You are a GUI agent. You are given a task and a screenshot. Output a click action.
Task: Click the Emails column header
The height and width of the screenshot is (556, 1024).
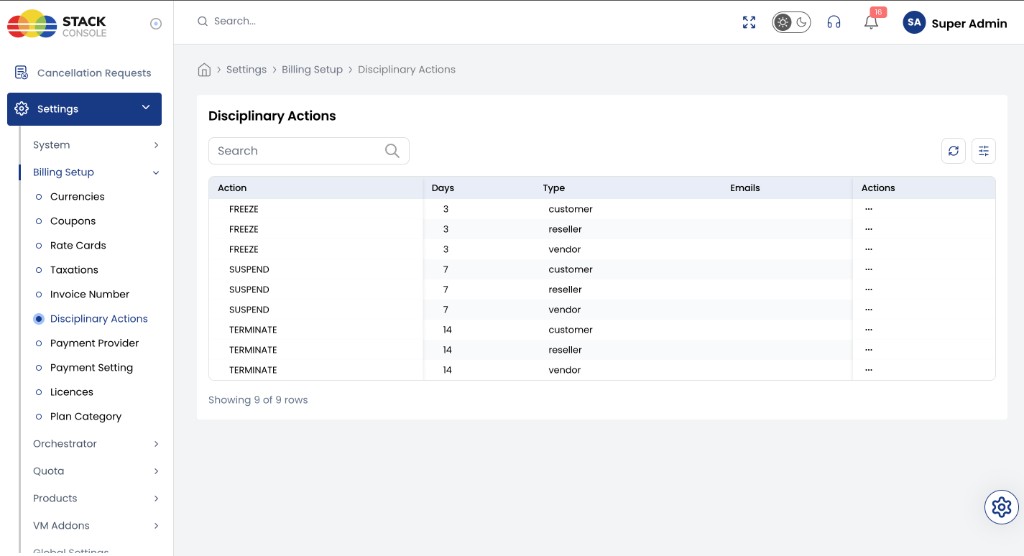pyautogui.click(x=745, y=188)
